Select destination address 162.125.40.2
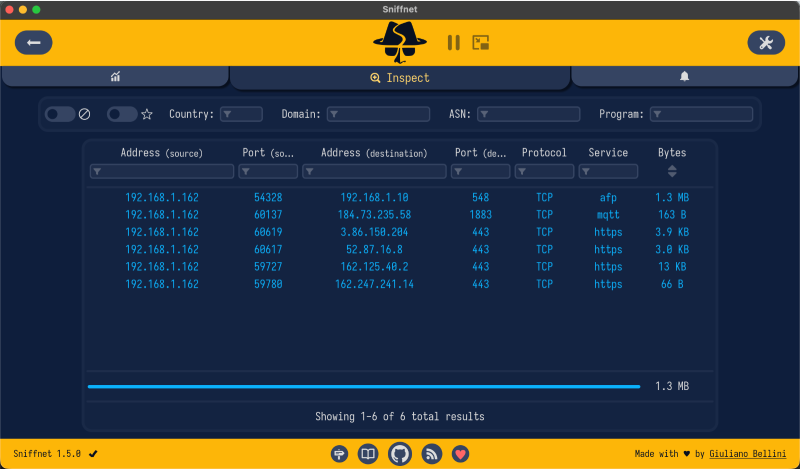 click(x=374, y=267)
